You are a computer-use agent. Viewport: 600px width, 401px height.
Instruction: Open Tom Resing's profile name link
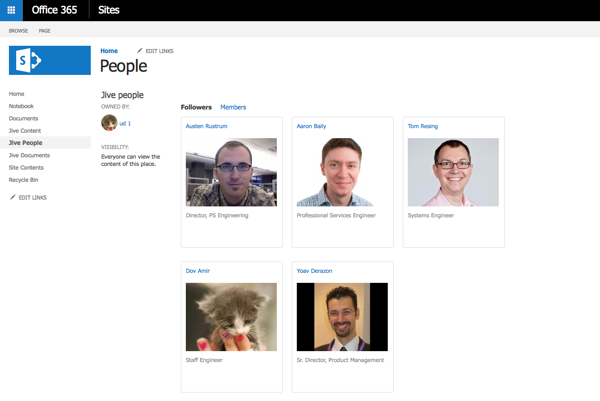click(422, 126)
